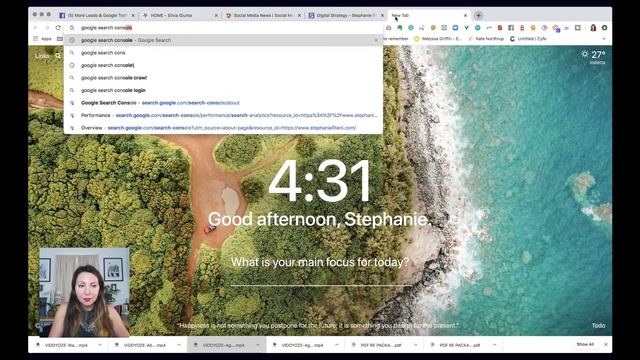Select top 'google search console - Google Search' suggestion
Viewport: 640px width, 360px height.
(x=223, y=40)
